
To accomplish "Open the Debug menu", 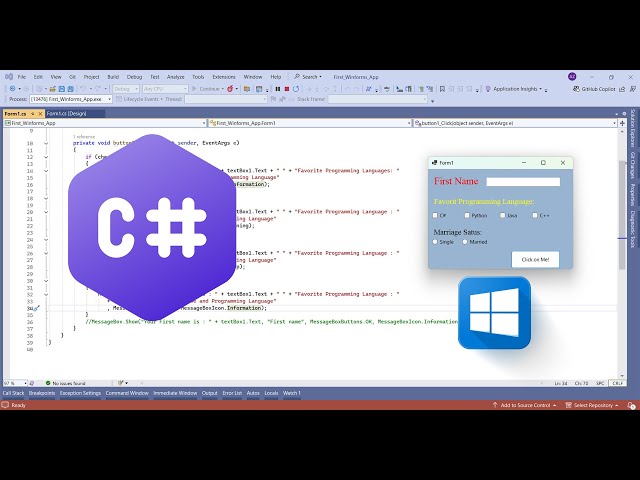I will [134, 77].
